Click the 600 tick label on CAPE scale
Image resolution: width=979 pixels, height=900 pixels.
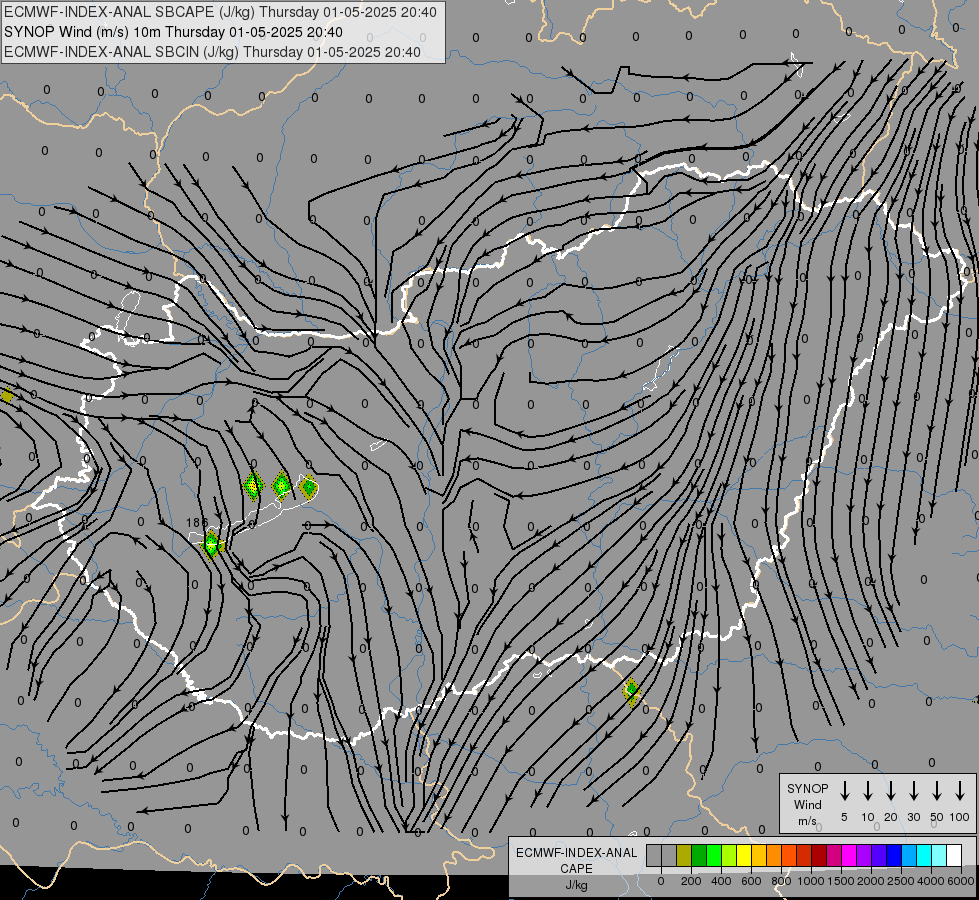(751, 881)
